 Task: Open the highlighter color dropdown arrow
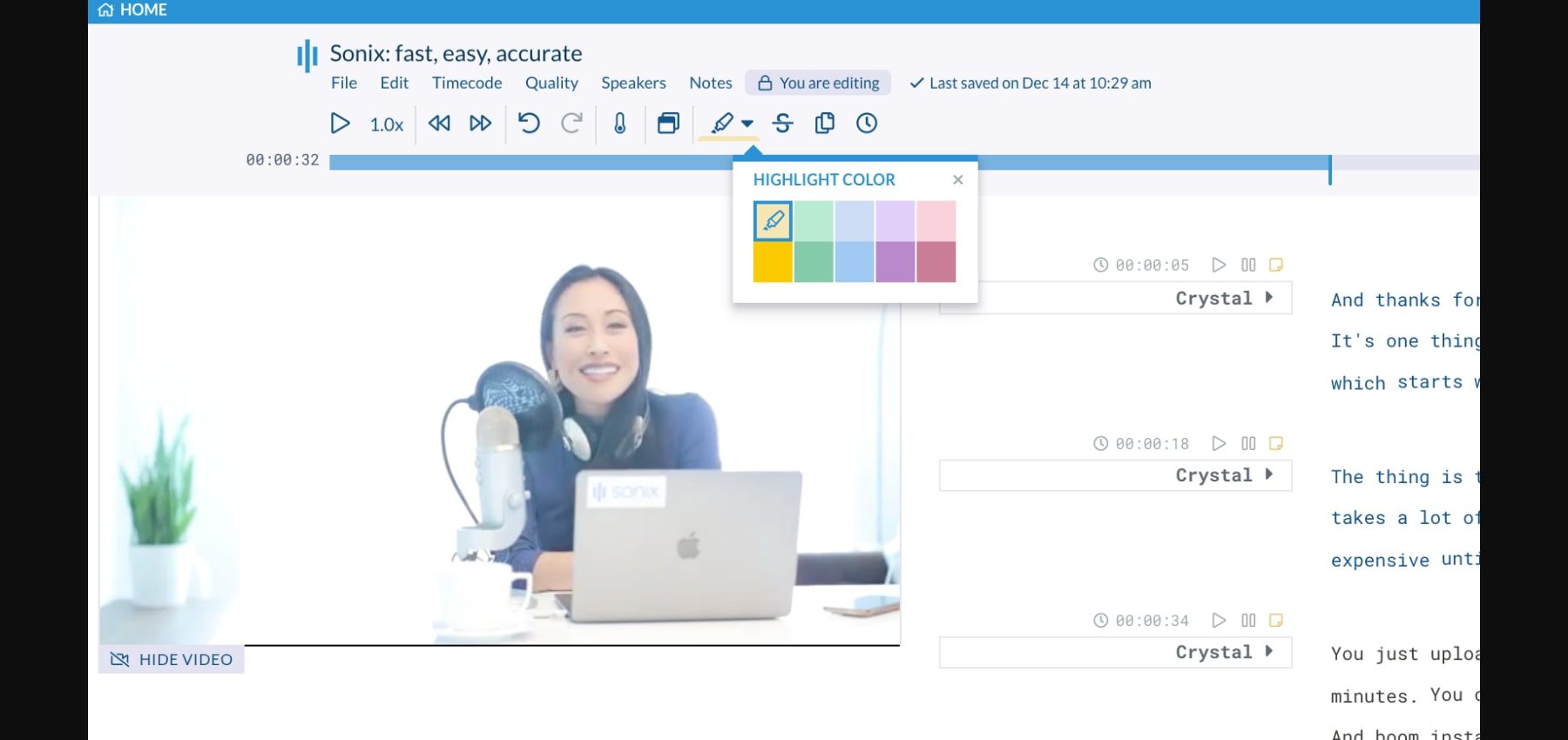click(x=747, y=124)
